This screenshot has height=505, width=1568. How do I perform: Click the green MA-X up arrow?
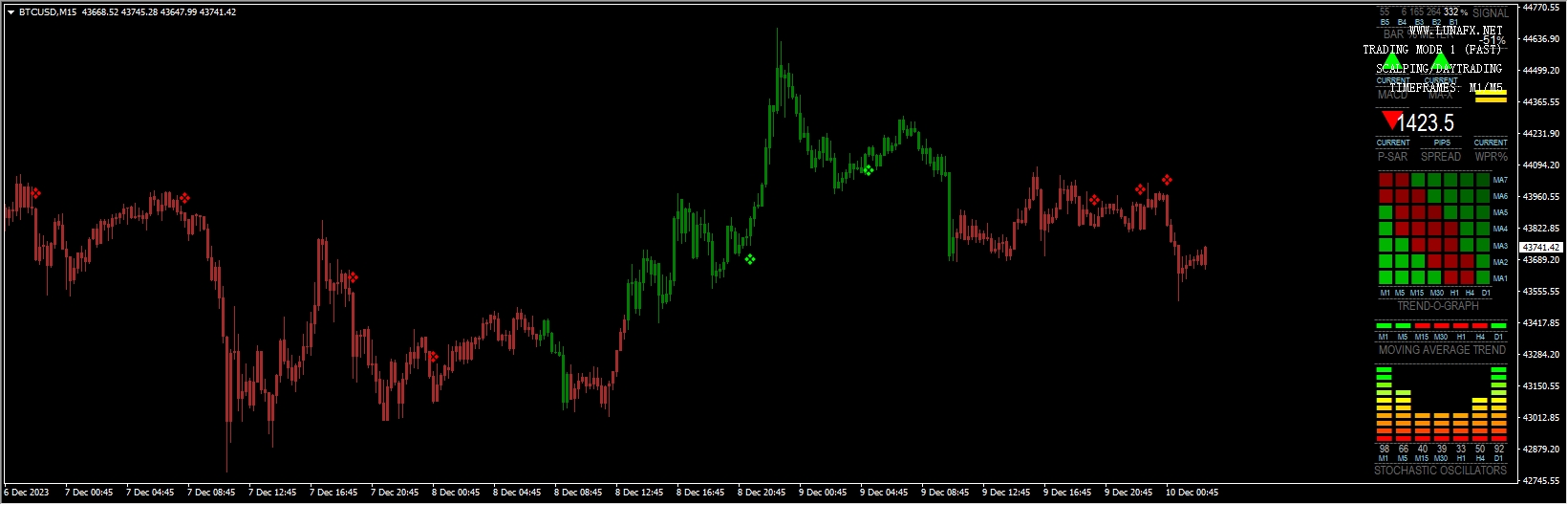tap(1441, 61)
